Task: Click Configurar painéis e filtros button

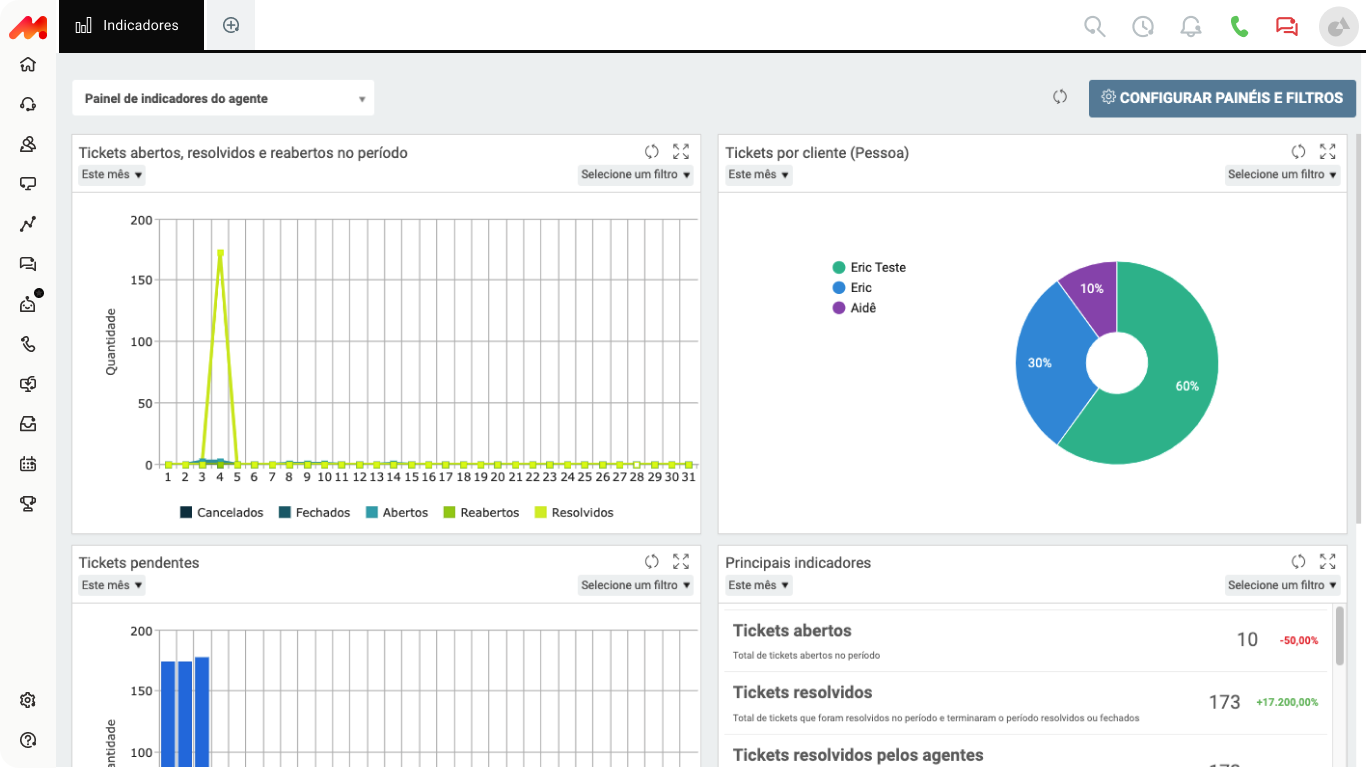Action: [1222, 98]
